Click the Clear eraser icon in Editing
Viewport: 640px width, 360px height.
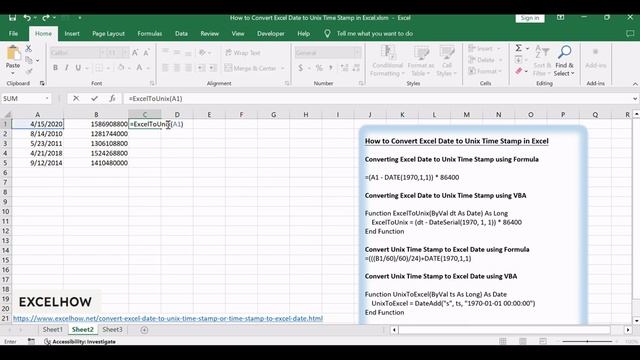tap(519, 71)
